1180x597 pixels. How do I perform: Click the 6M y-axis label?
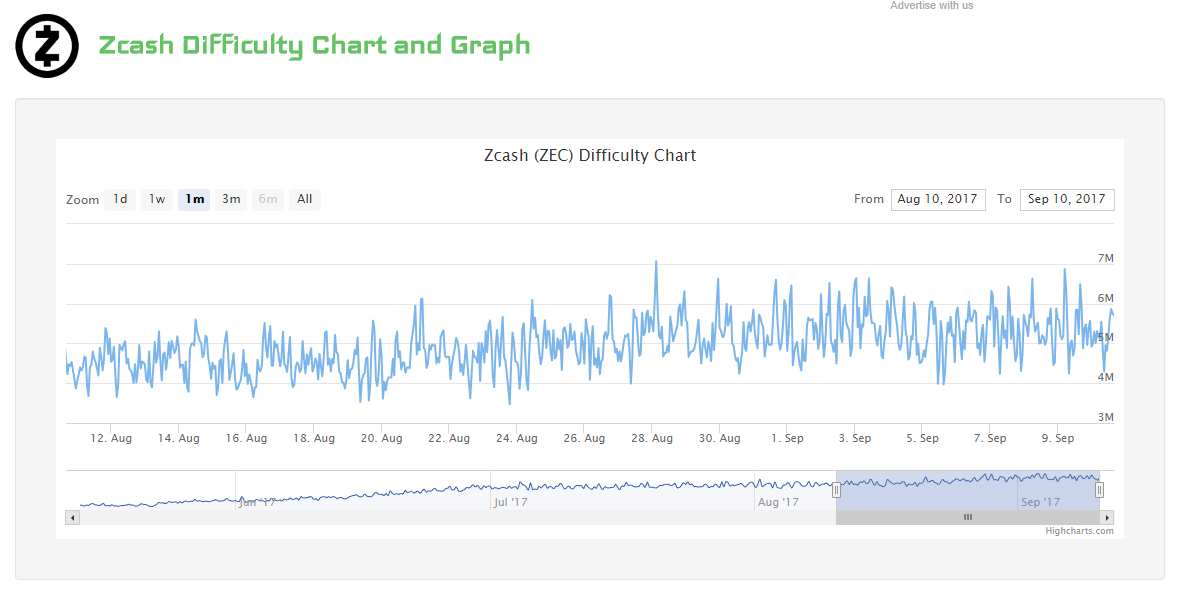[x=1105, y=298]
